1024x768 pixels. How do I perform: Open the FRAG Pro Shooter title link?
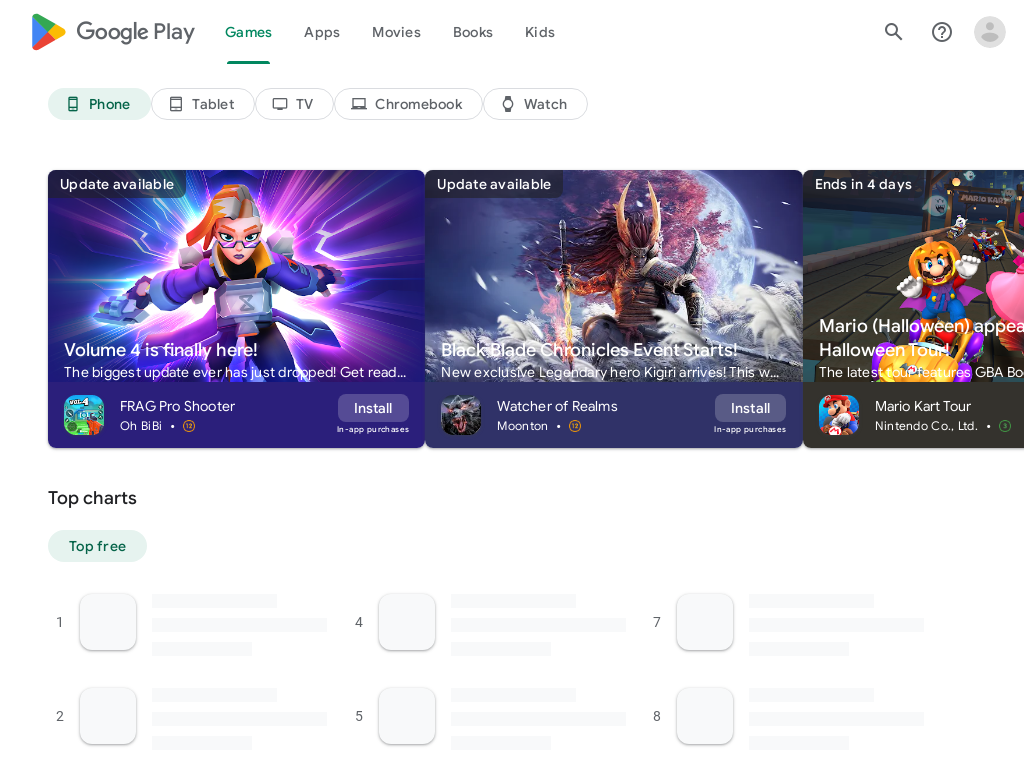[x=177, y=406]
